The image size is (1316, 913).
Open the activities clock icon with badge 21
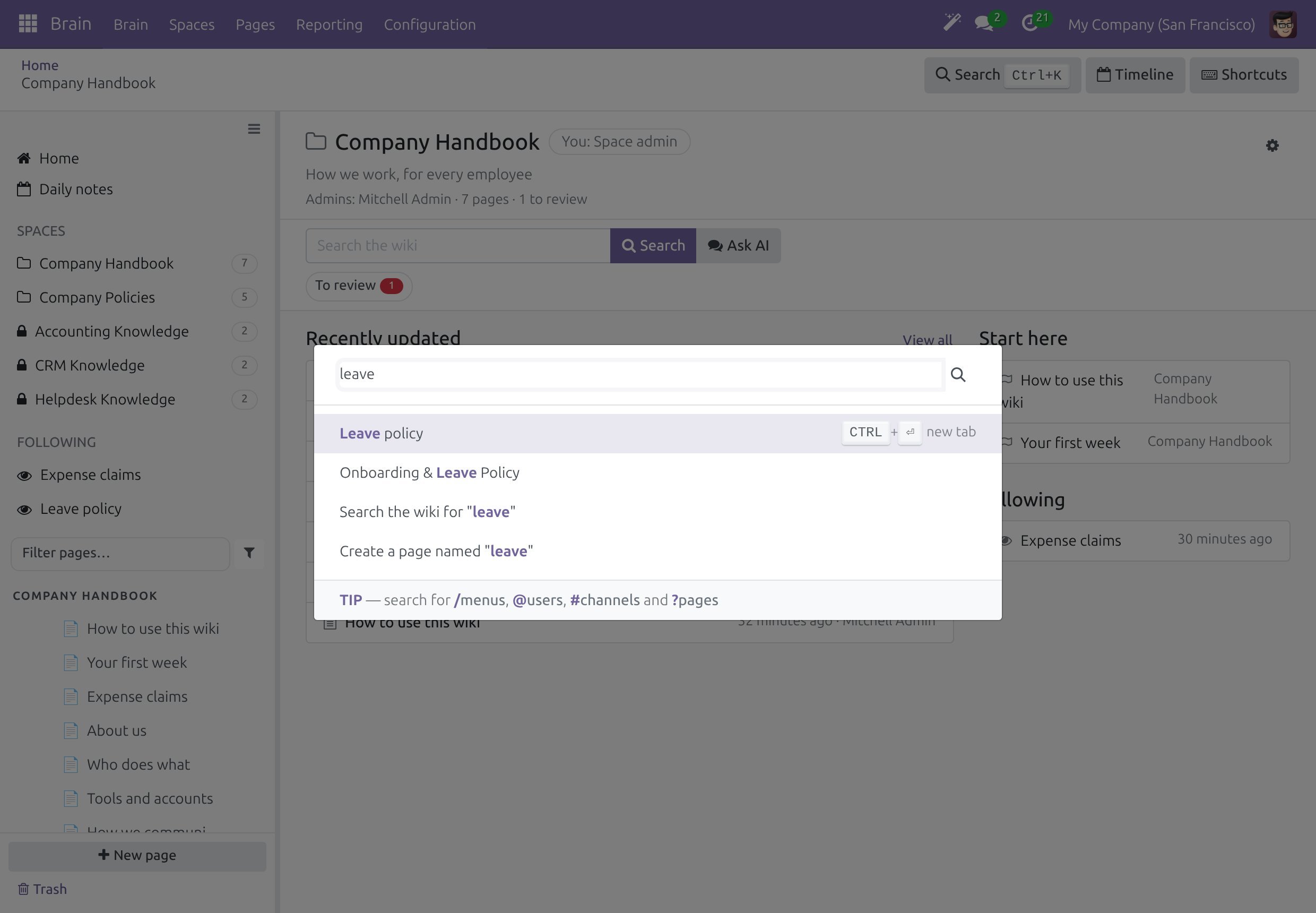point(1030,23)
